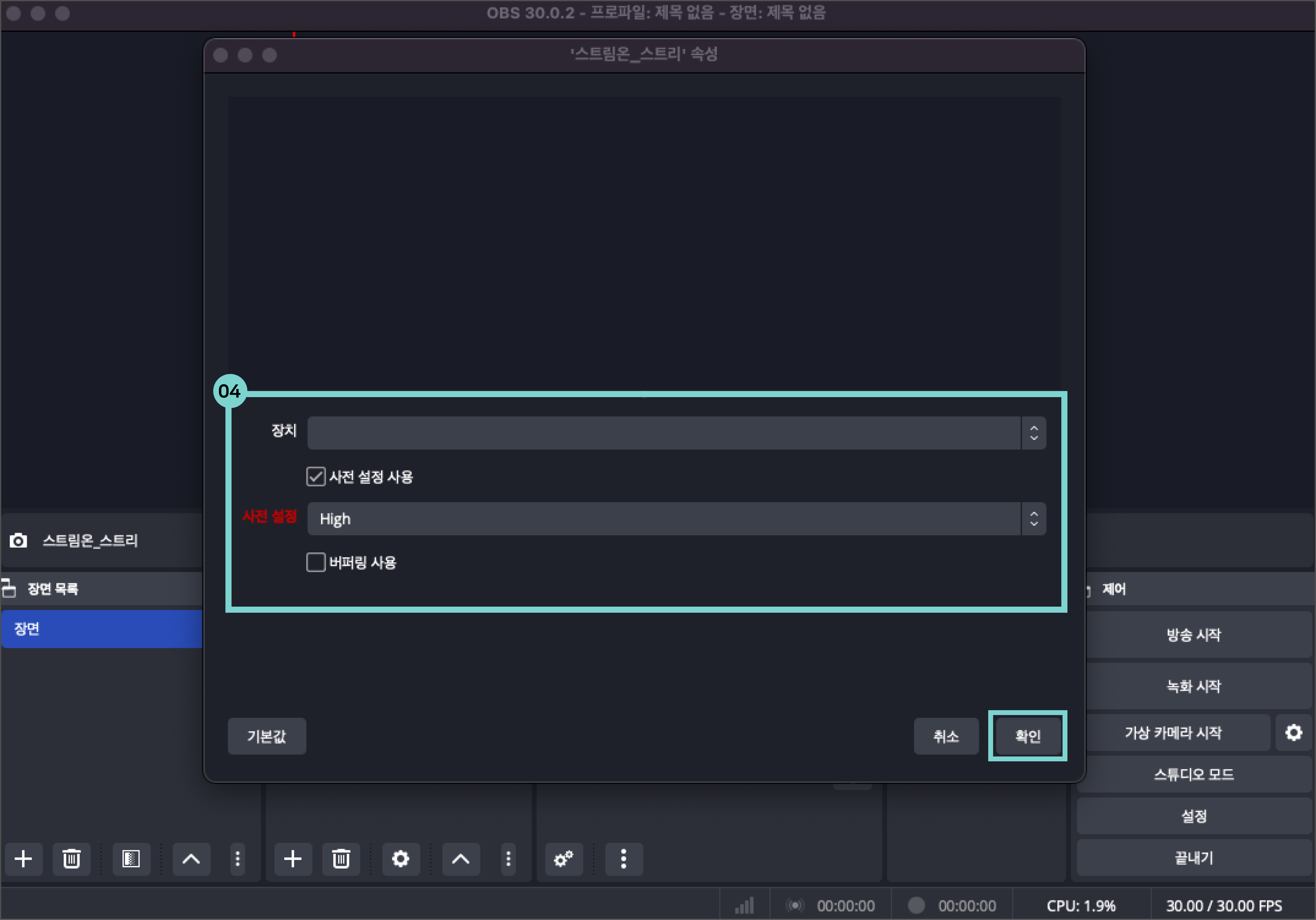This screenshot has width=1316, height=920.
Task: Enable the 버퍼링 사용 checkbox
Action: [316, 562]
